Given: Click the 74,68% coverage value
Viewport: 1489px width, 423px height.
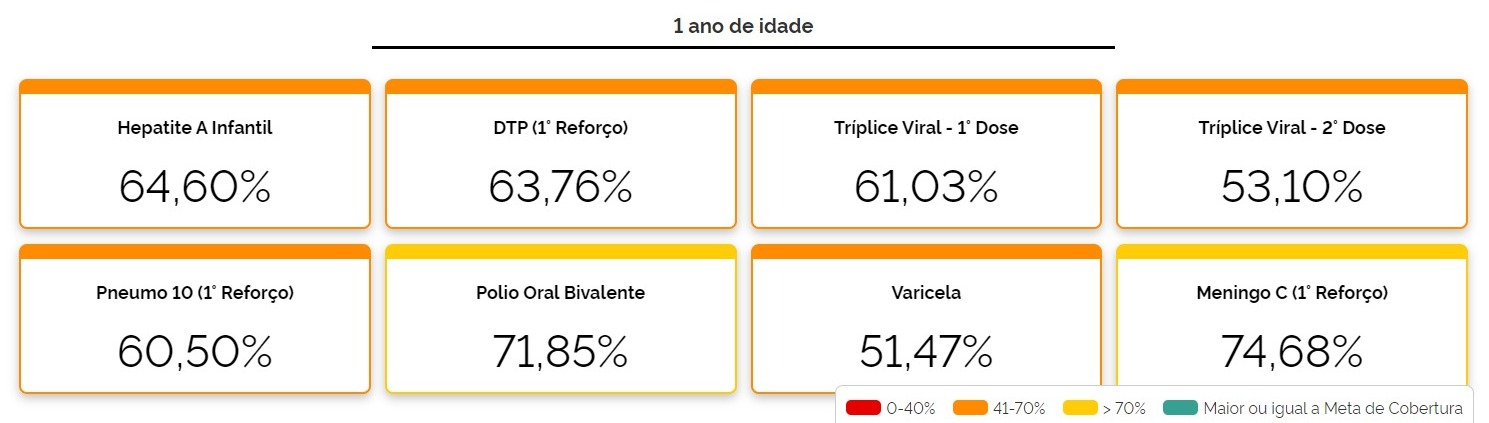Looking at the screenshot, I should point(1291,351).
